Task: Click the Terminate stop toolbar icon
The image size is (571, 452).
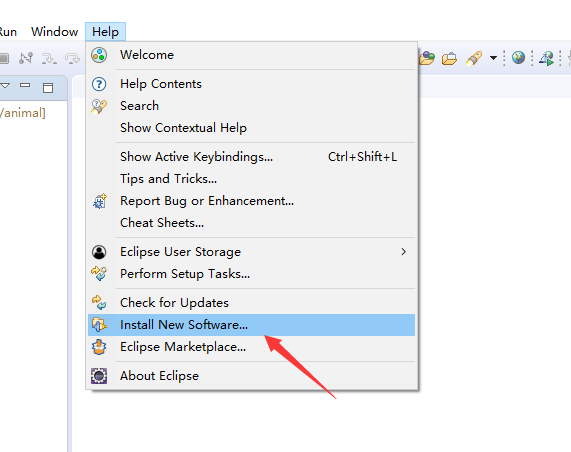Action: click(x=4, y=58)
